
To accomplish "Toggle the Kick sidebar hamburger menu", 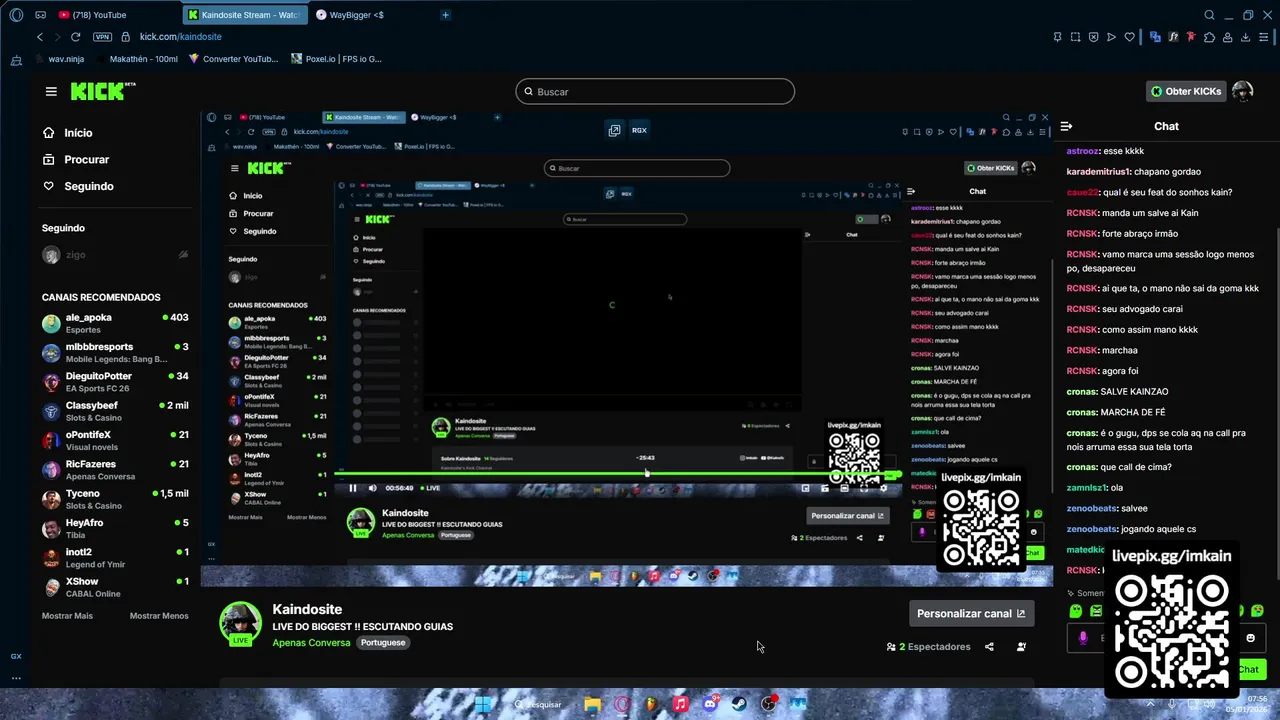I will point(51,91).
